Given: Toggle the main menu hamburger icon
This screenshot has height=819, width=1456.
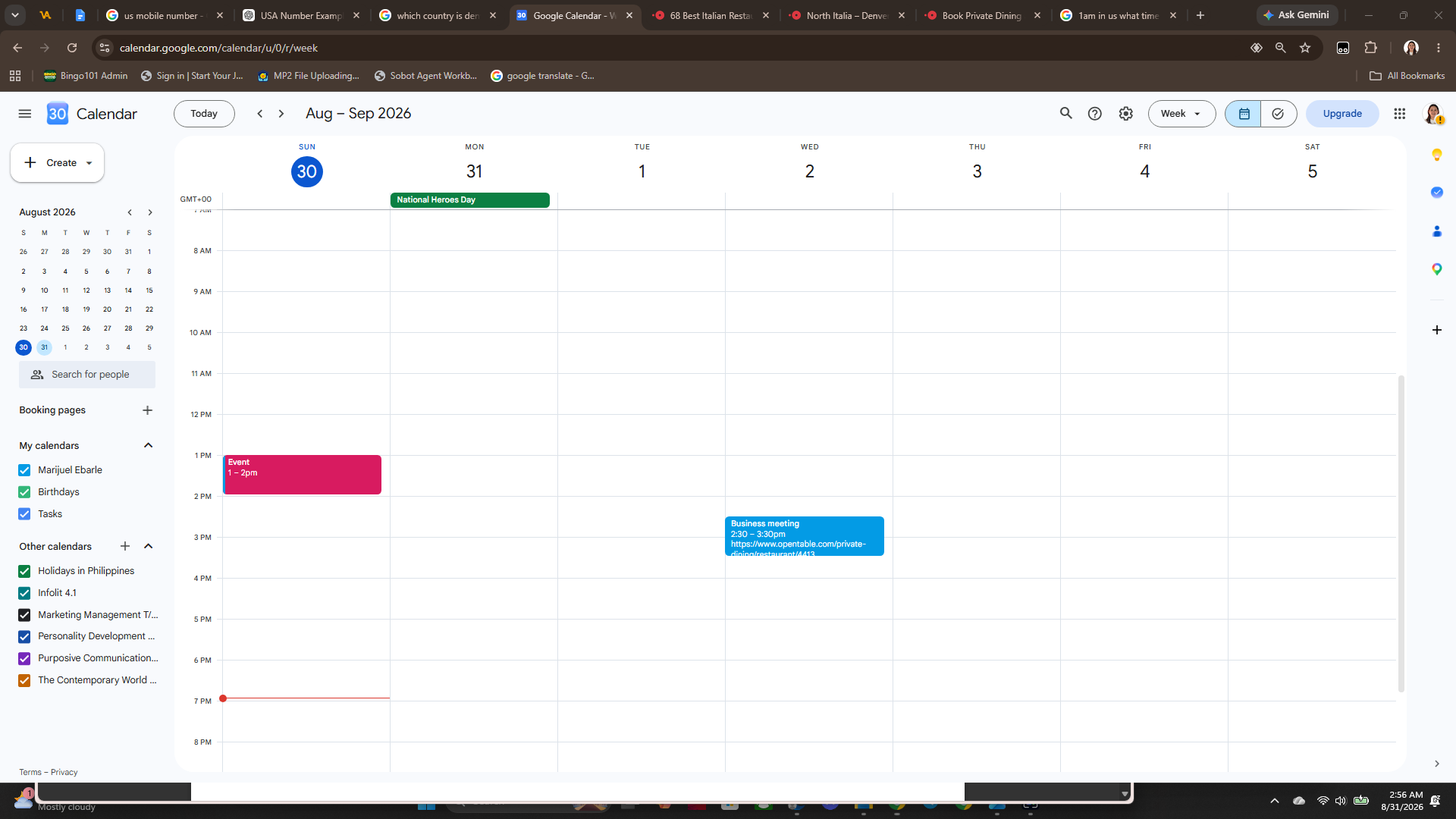Looking at the screenshot, I should [x=24, y=114].
